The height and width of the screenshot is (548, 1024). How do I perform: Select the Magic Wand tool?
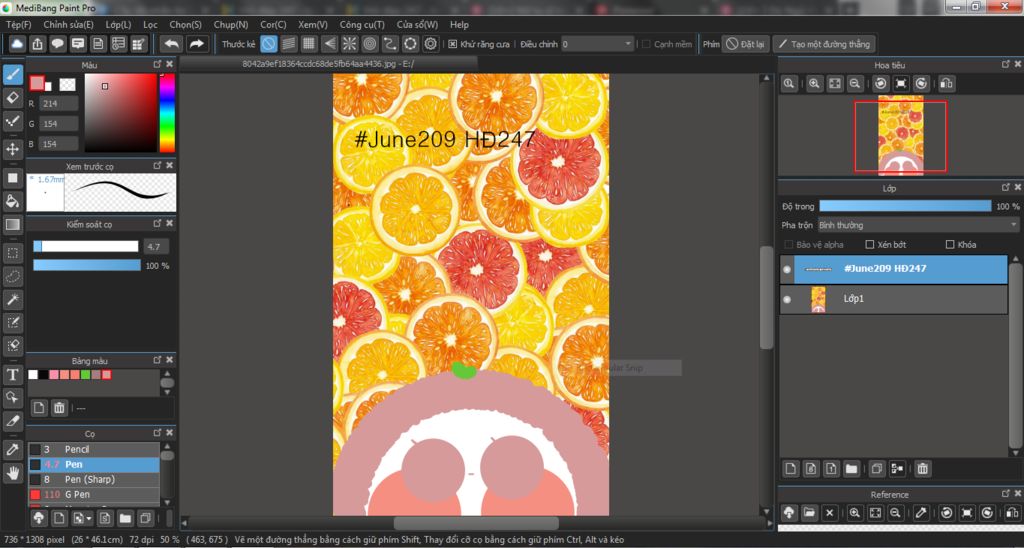[12, 300]
